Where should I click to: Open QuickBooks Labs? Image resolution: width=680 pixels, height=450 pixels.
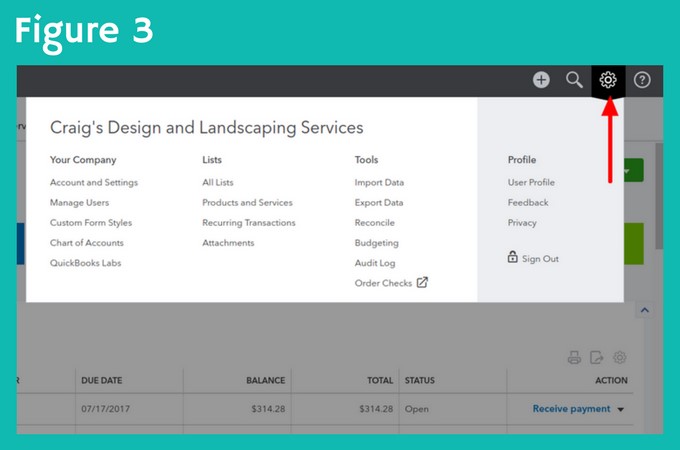point(85,263)
